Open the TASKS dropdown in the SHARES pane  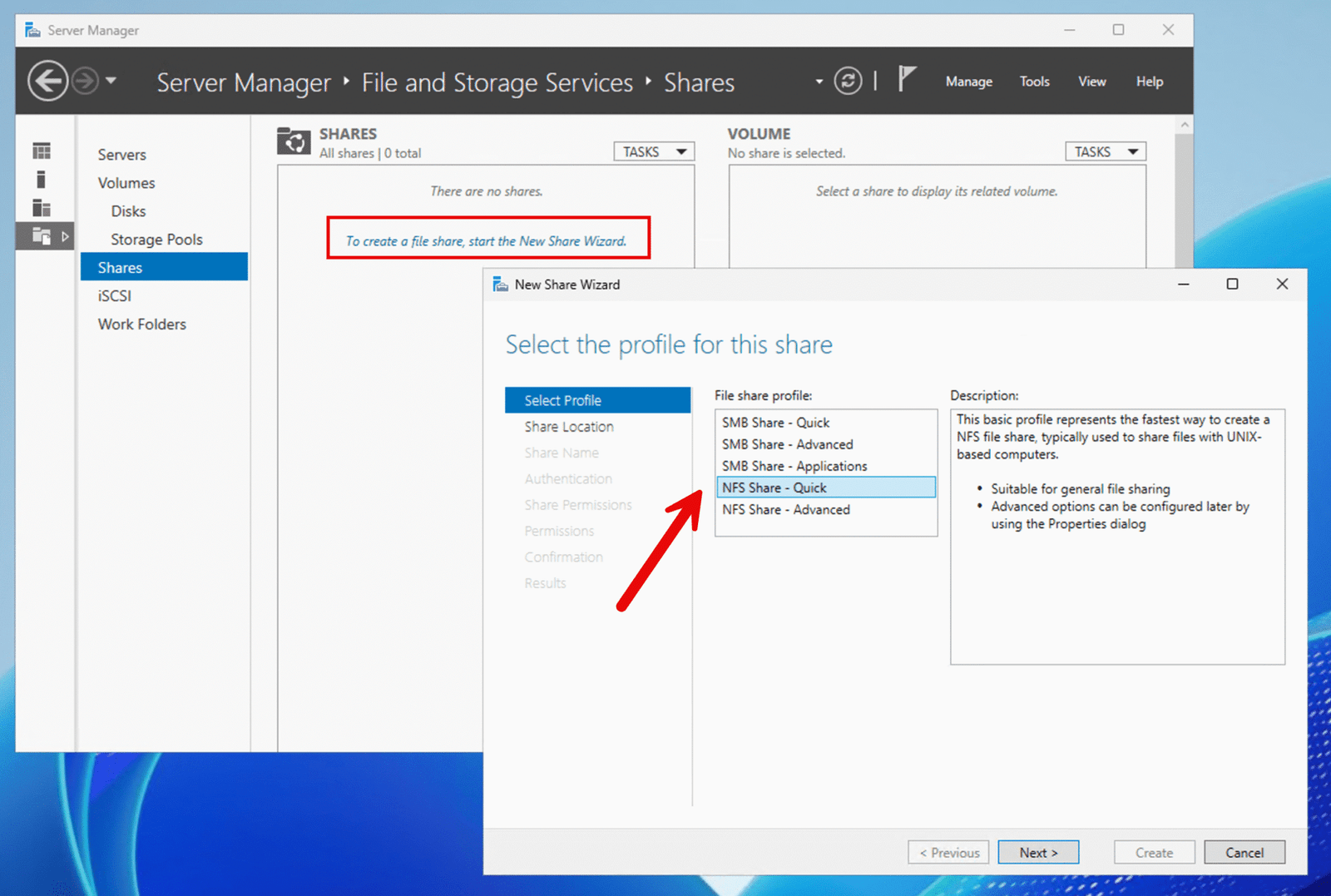(x=654, y=151)
